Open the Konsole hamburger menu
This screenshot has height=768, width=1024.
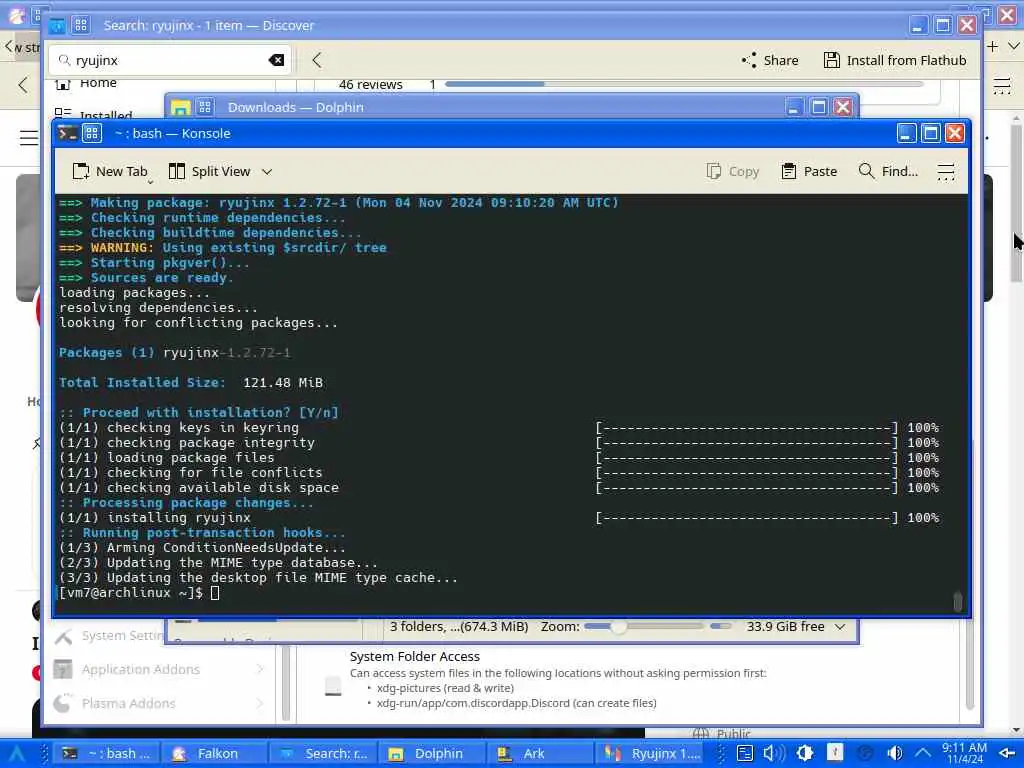tap(946, 172)
